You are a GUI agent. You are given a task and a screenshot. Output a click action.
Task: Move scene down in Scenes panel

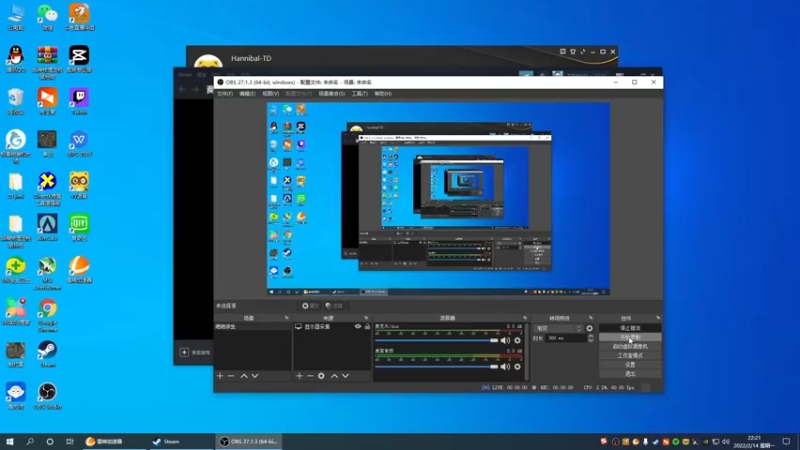[x=255, y=376]
